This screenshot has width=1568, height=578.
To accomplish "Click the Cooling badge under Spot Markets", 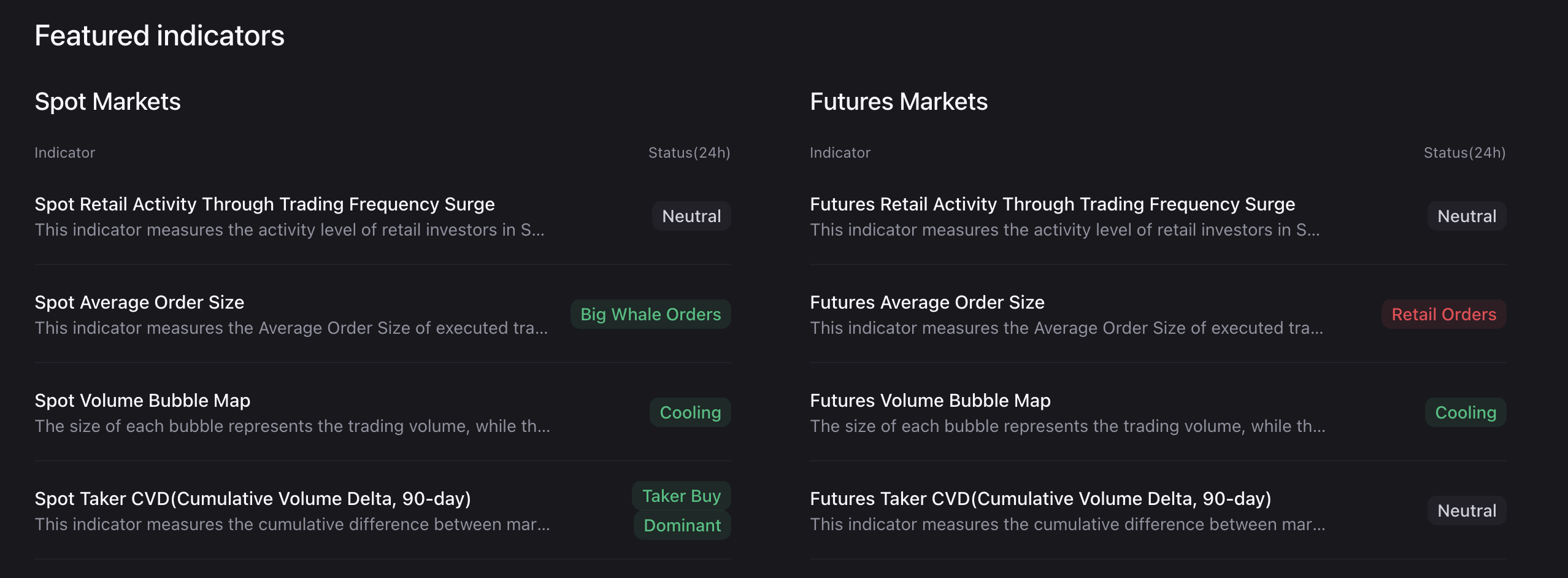I will (690, 412).
